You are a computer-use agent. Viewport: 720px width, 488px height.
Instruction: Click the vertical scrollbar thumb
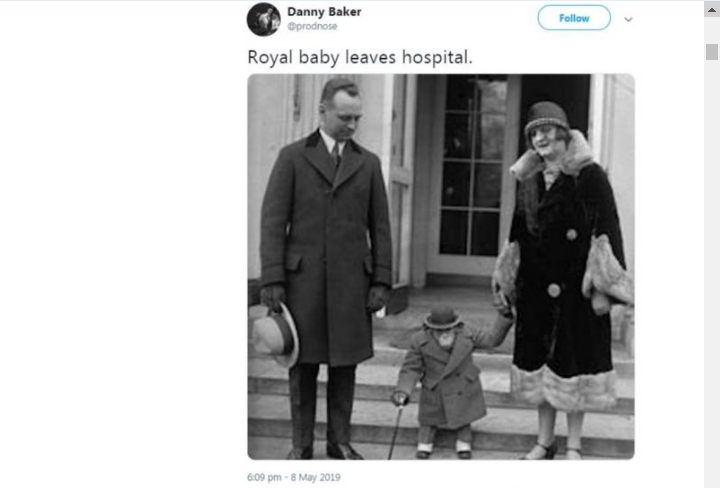point(712,52)
